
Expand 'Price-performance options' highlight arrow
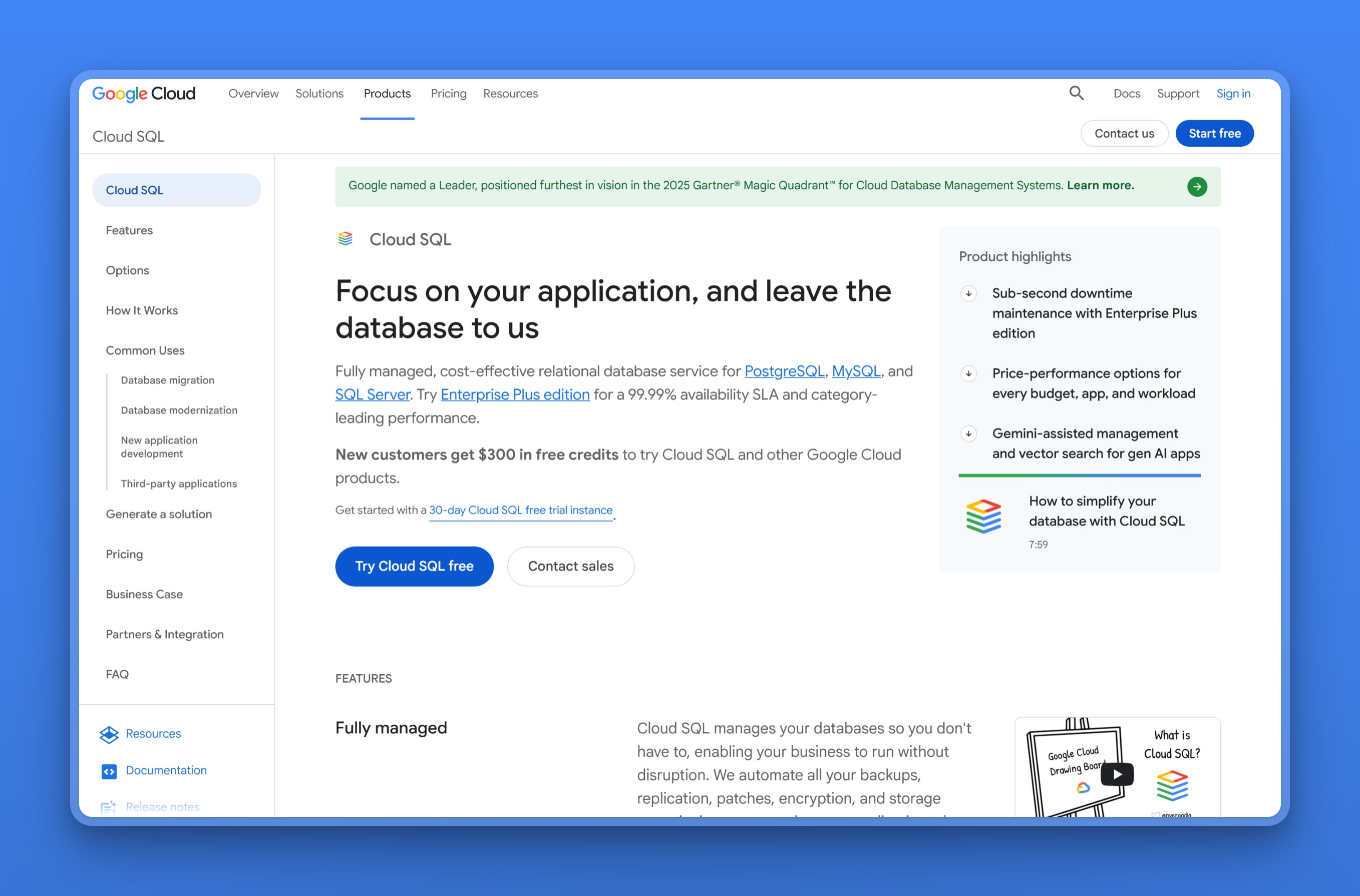pos(968,374)
